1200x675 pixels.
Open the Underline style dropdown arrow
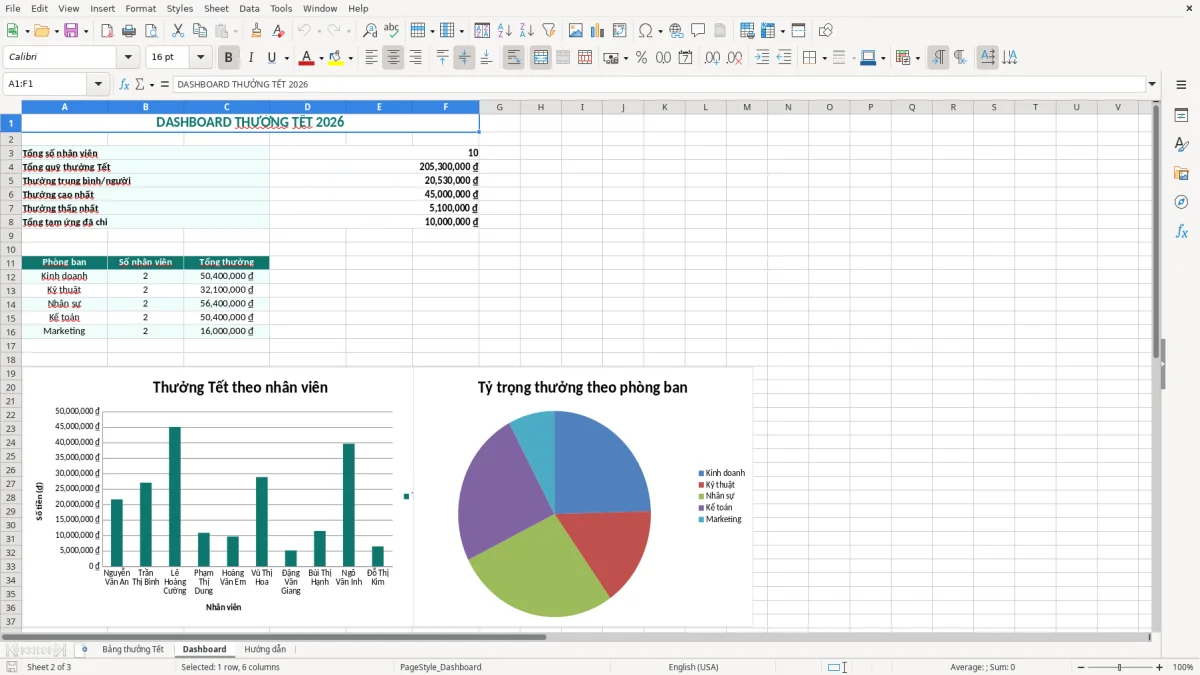pyautogui.click(x=286, y=58)
